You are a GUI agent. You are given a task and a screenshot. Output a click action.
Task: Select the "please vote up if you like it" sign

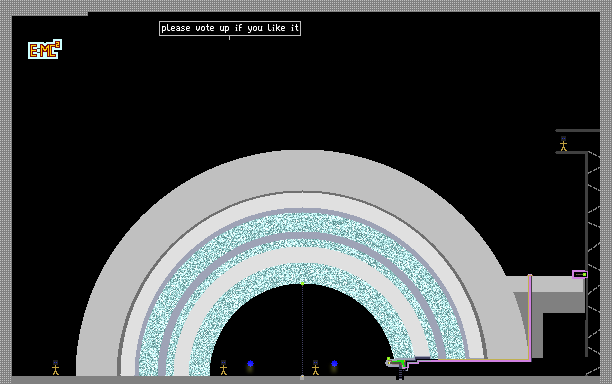230,28
